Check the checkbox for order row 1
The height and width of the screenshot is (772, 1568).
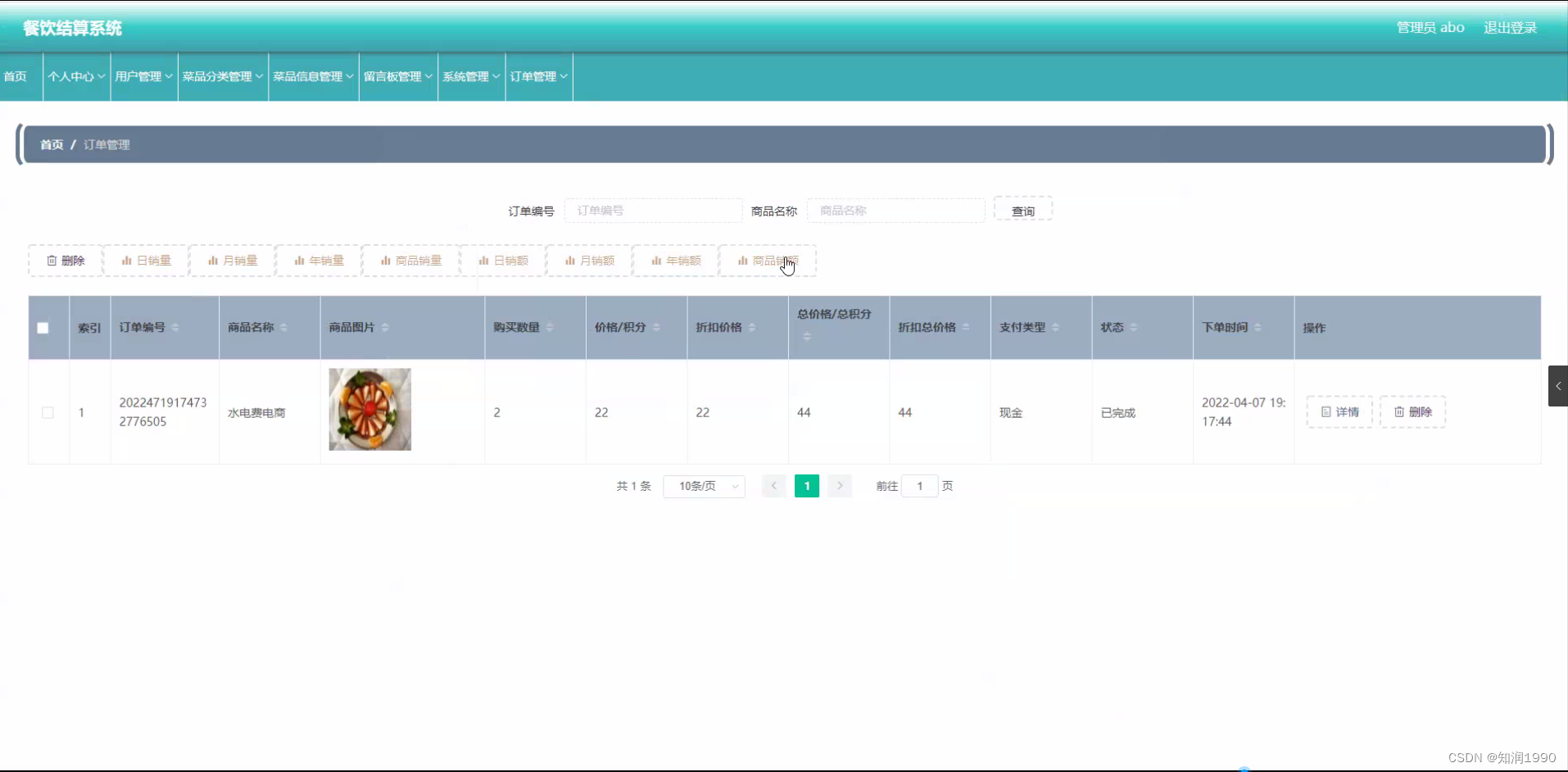click(x=48, y=412)
